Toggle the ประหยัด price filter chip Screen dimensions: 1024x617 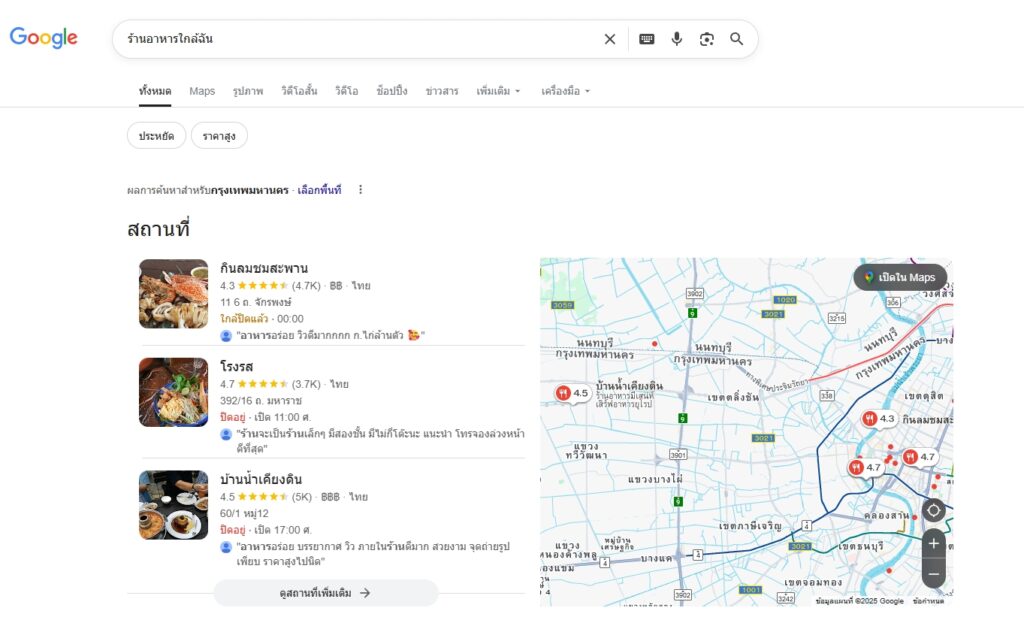point(155,135)
